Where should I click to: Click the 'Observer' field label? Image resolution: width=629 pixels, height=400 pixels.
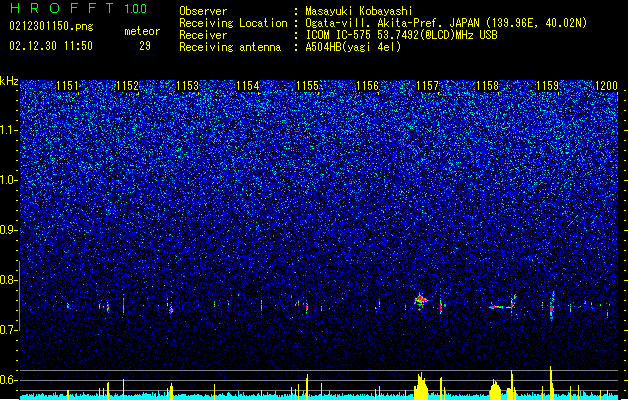point(203,11)
